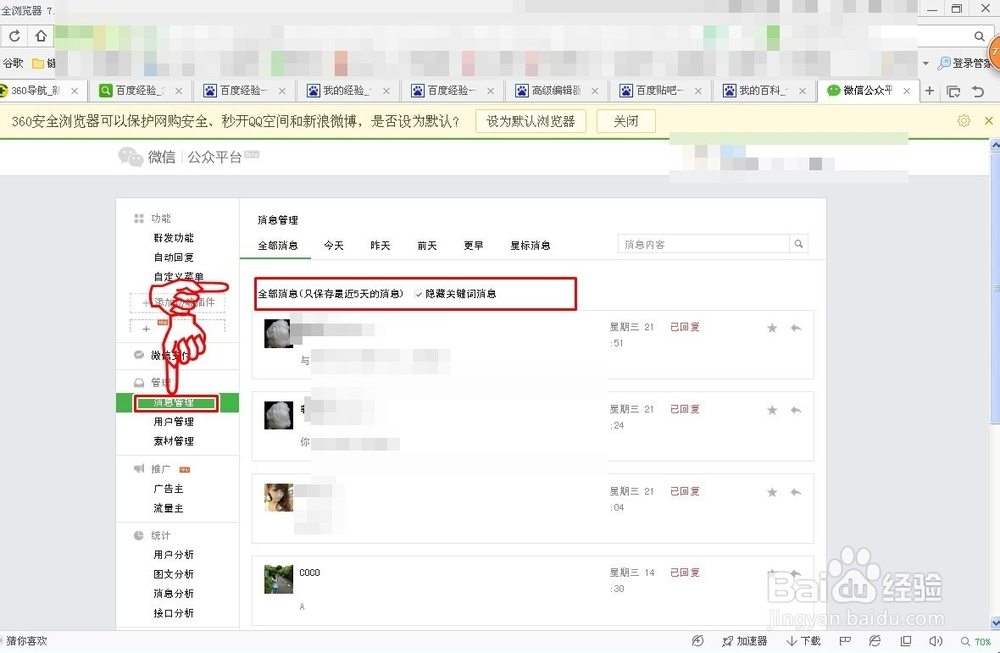Viewport: 1000px width, 653px height.
Task: Star the message from 星期三 21:51
Action: click(772, 328)
